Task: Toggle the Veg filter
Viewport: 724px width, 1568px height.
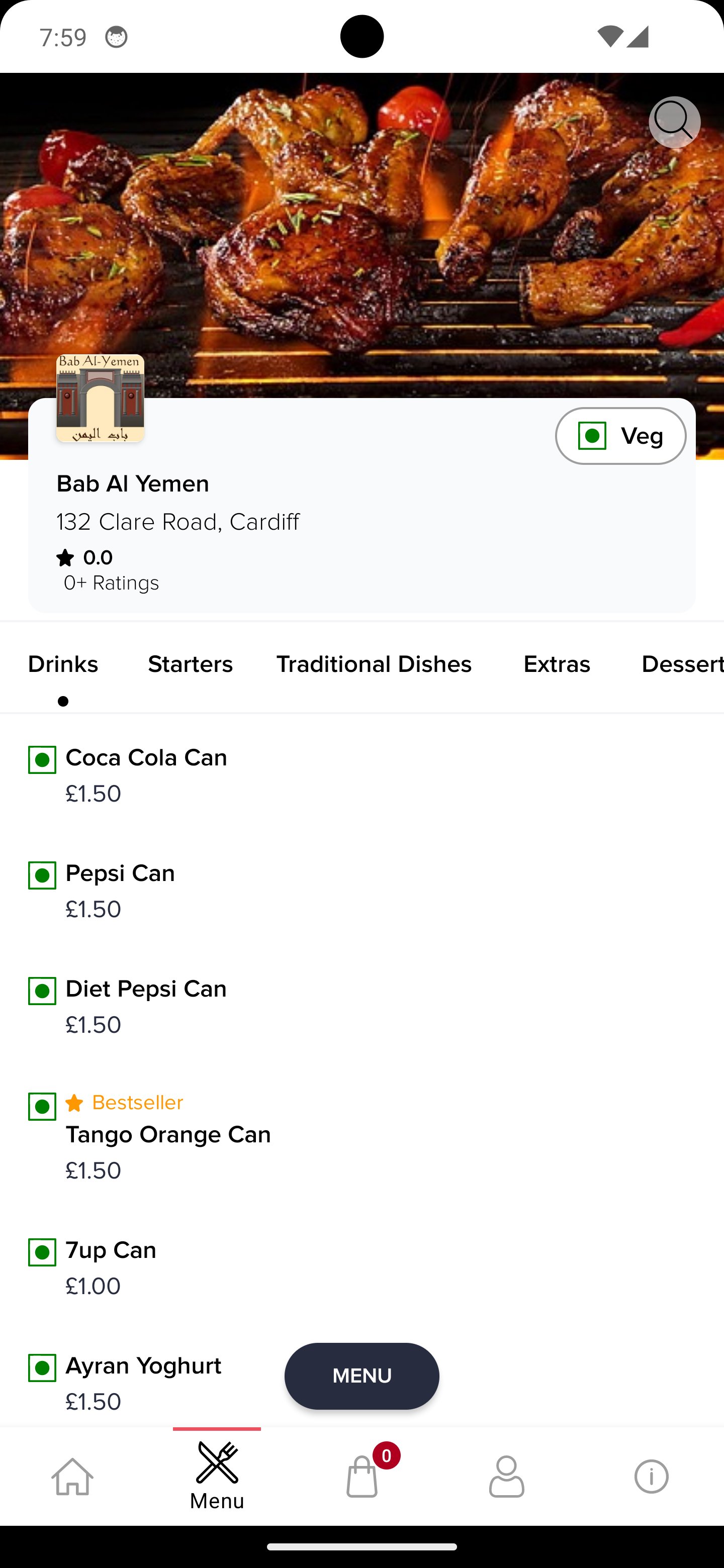Action: 620,436
